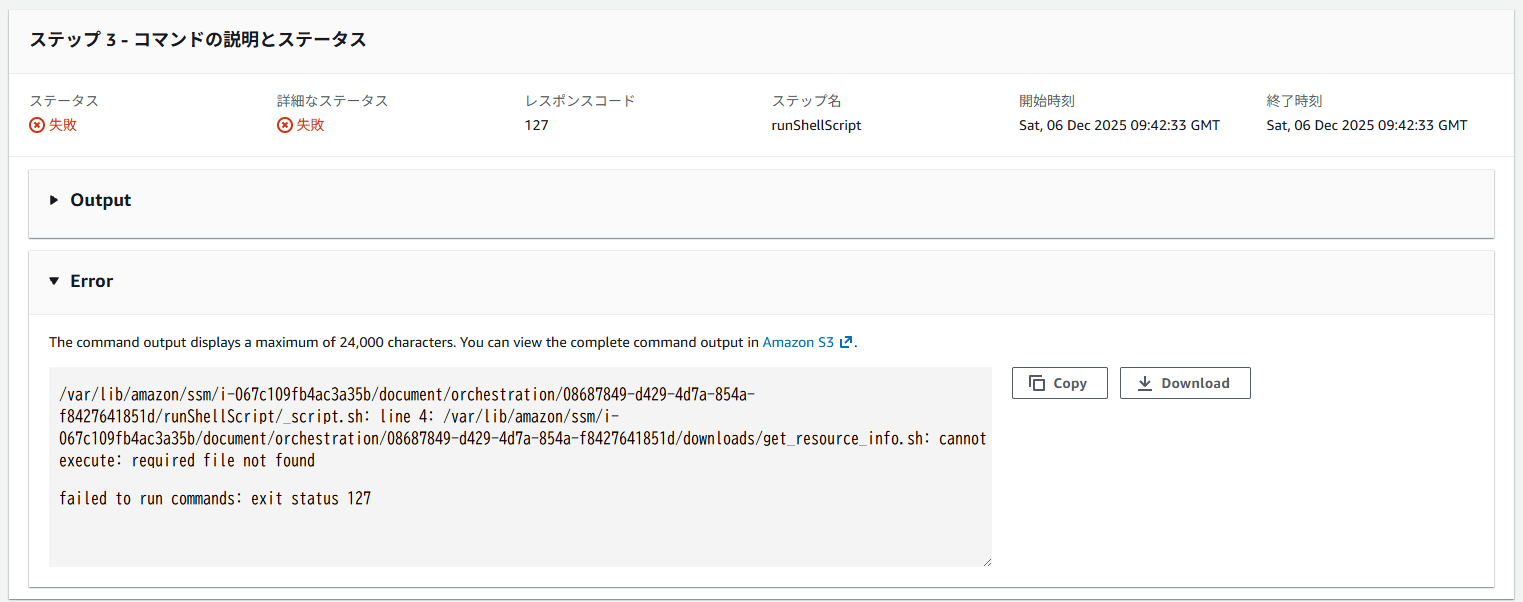Image resolution: width=1523 pixels, height=602 pixels.
Task: Click the ステップ 3 heading title
Action: click(x=198, y=40)
